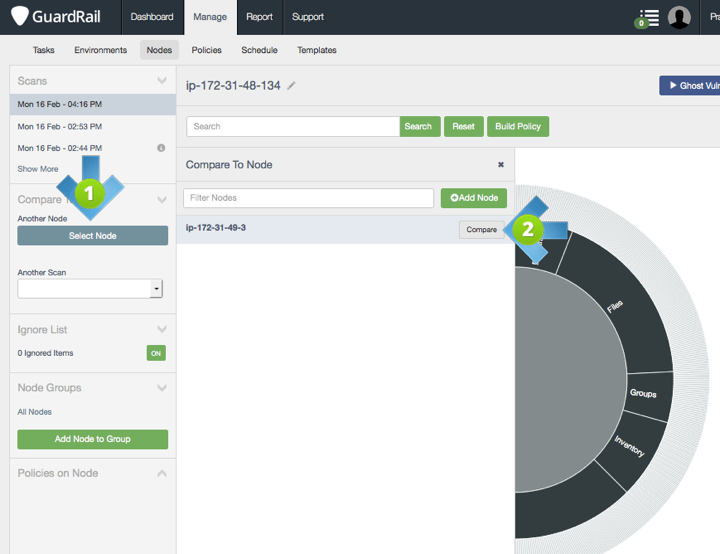Click the All Nodes group entry
720x554 pixels.
tap(34, 412)
